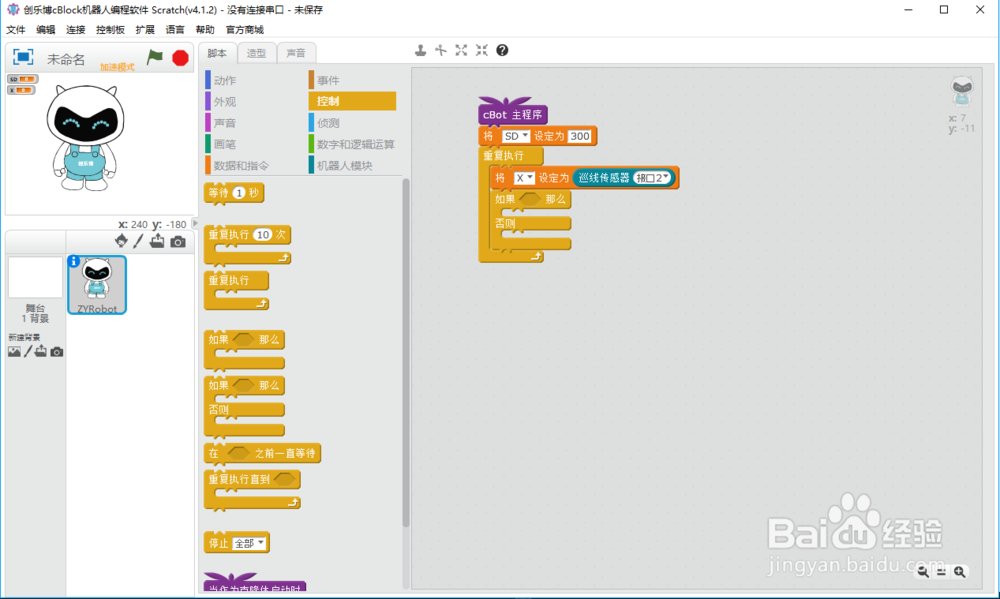Zoom in the scripts area with magnifier icon
This screenshot has width=1000, height=599.
click(x=960, y=572)
